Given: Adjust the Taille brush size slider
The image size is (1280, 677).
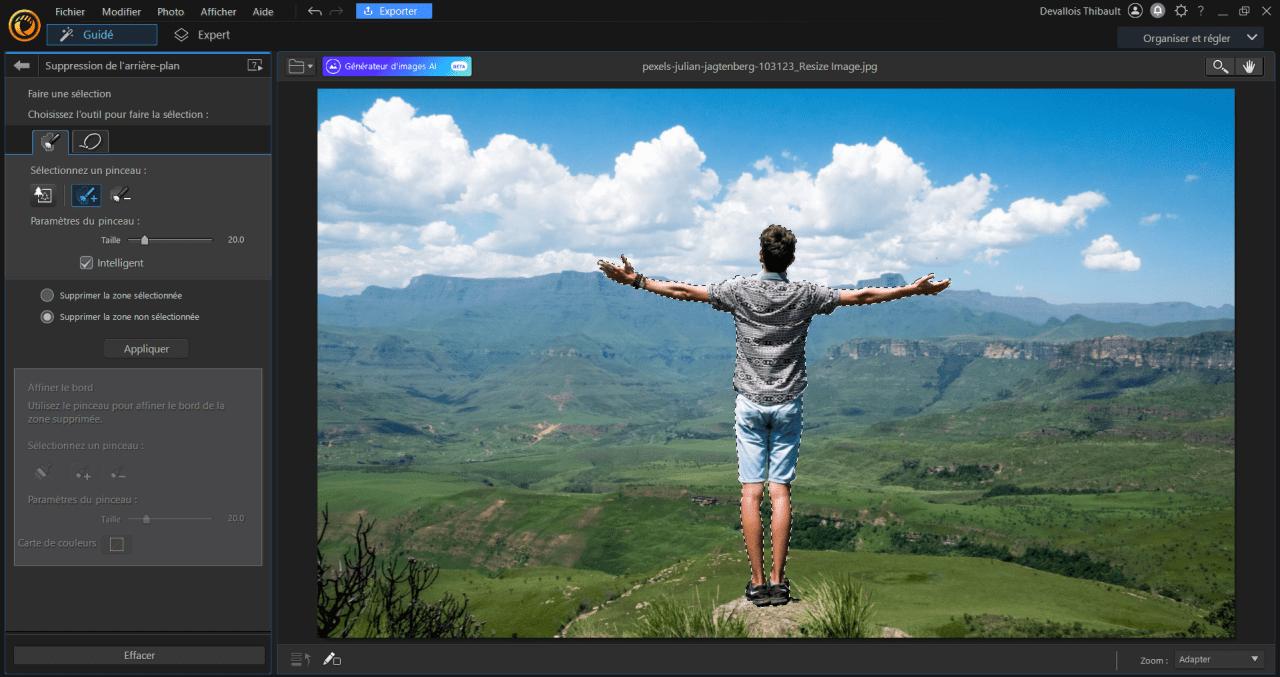Looking at the screenshot, I should (143, 240).
